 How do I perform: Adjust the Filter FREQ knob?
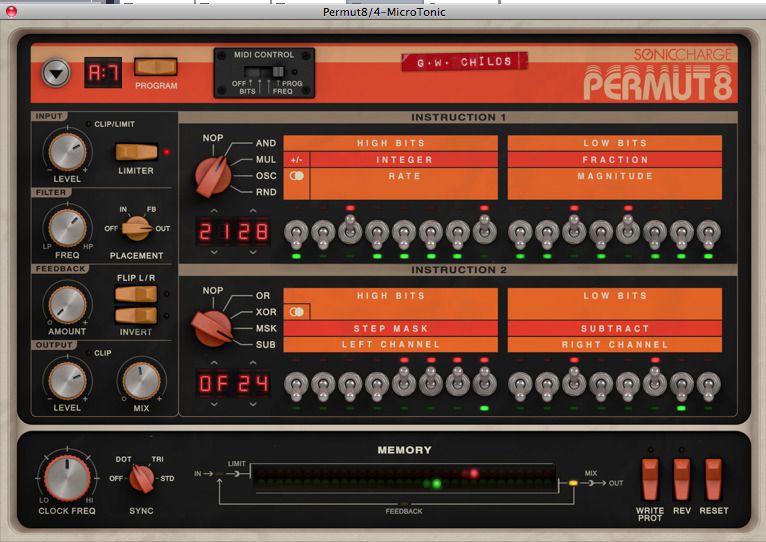[67, 228]
